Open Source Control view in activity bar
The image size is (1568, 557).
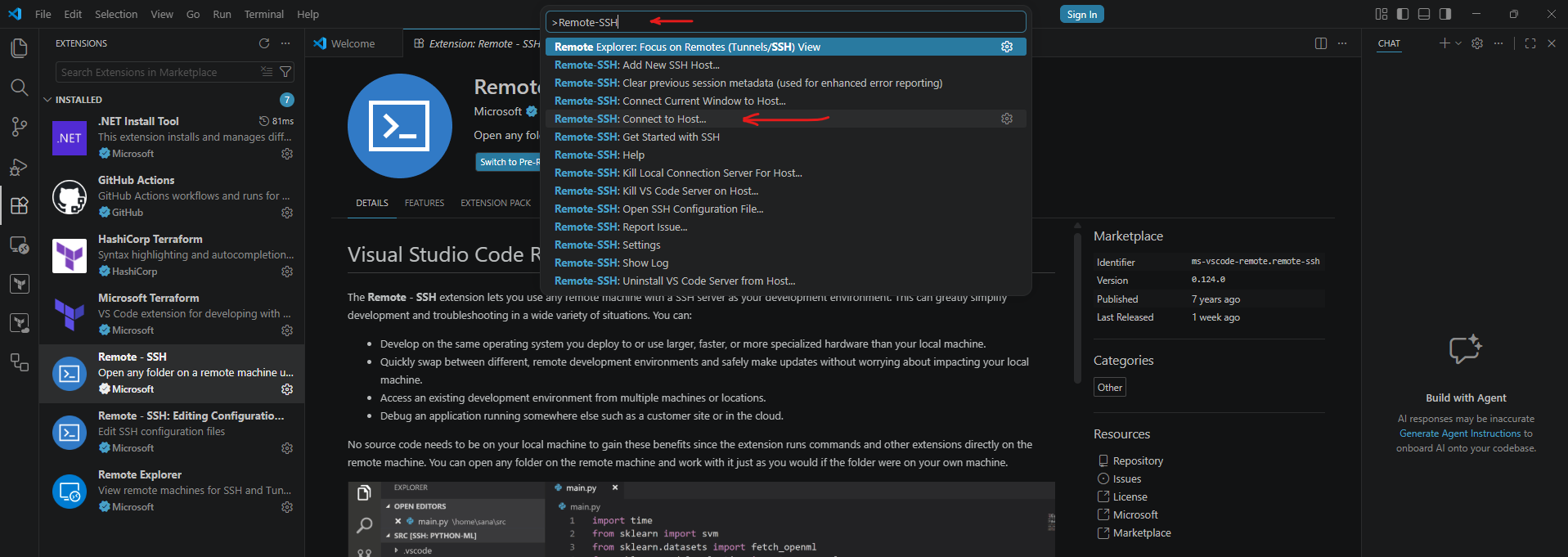[19, 127]
